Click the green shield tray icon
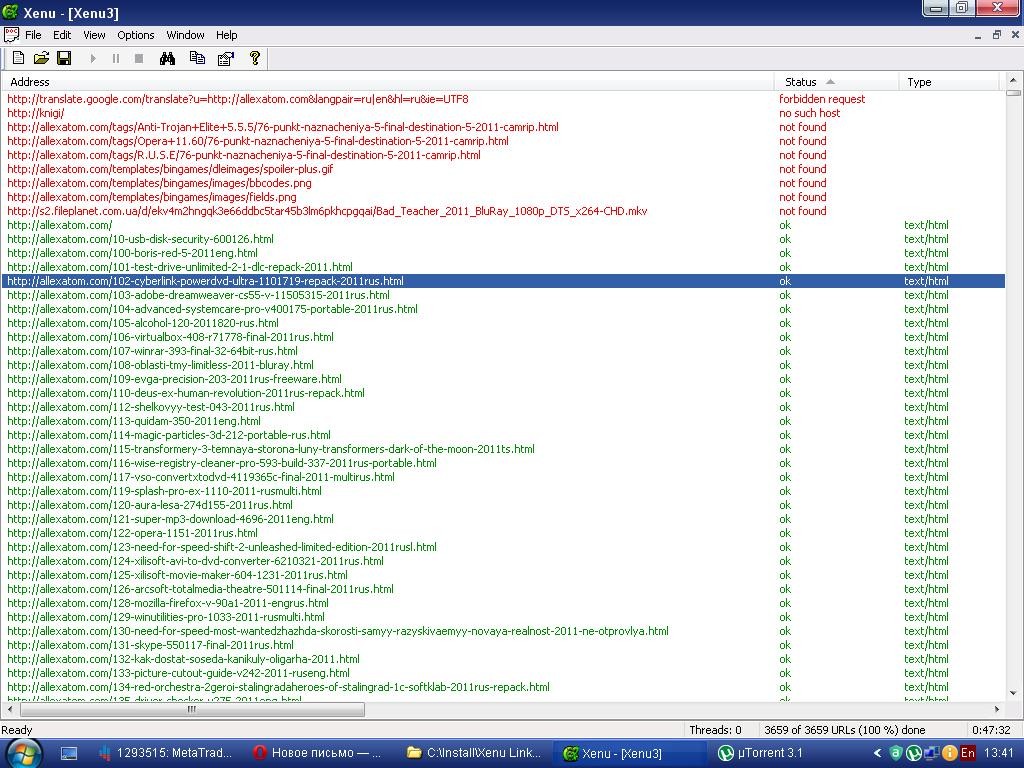The height and width of the screenshot is (768, 1024). pyautogui.click(x=895, y=753)
